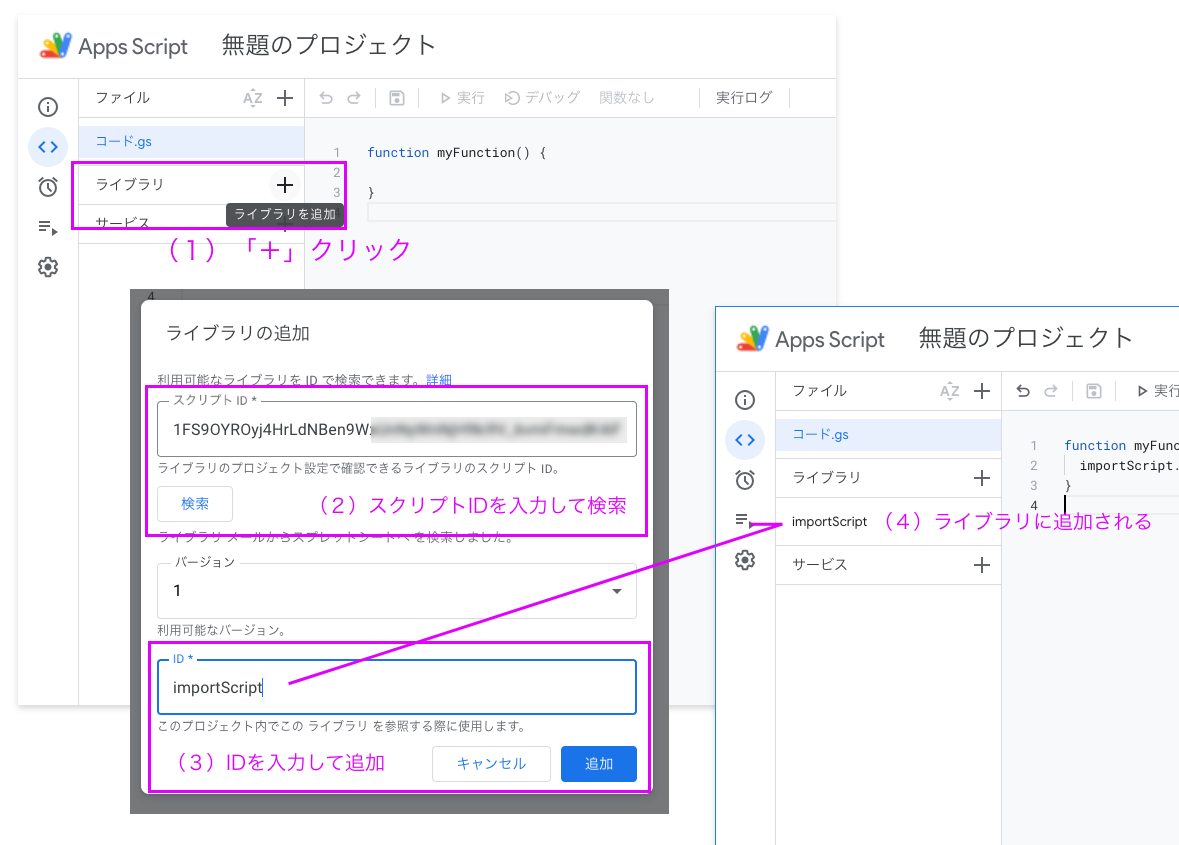This screenshot has width=1179, height=845.
Task: Click the ID input field showing importScript
Action: click(396, 687)
